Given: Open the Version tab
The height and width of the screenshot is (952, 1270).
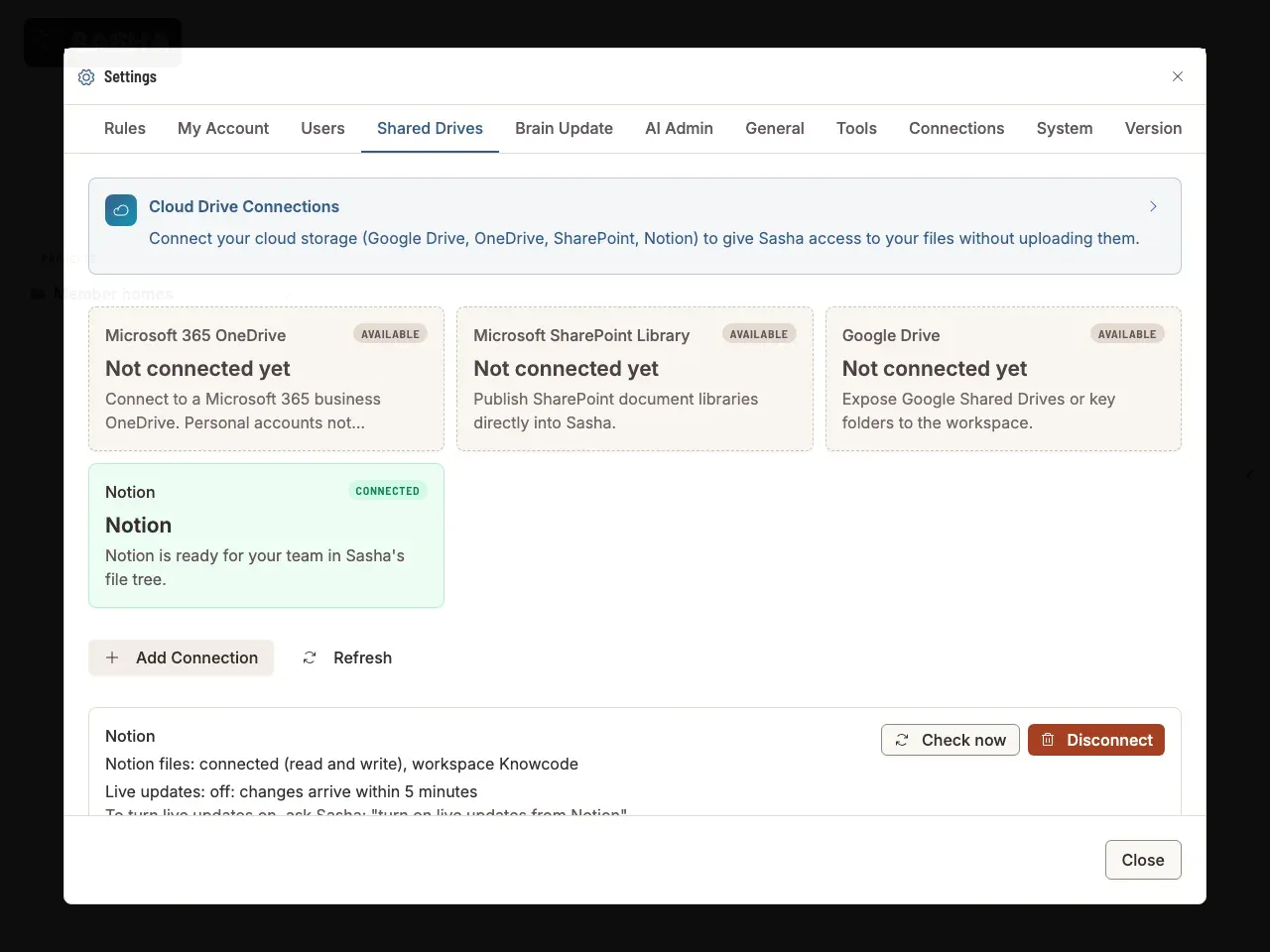Looking at the screenshot, I should (x=1153, y=128).
